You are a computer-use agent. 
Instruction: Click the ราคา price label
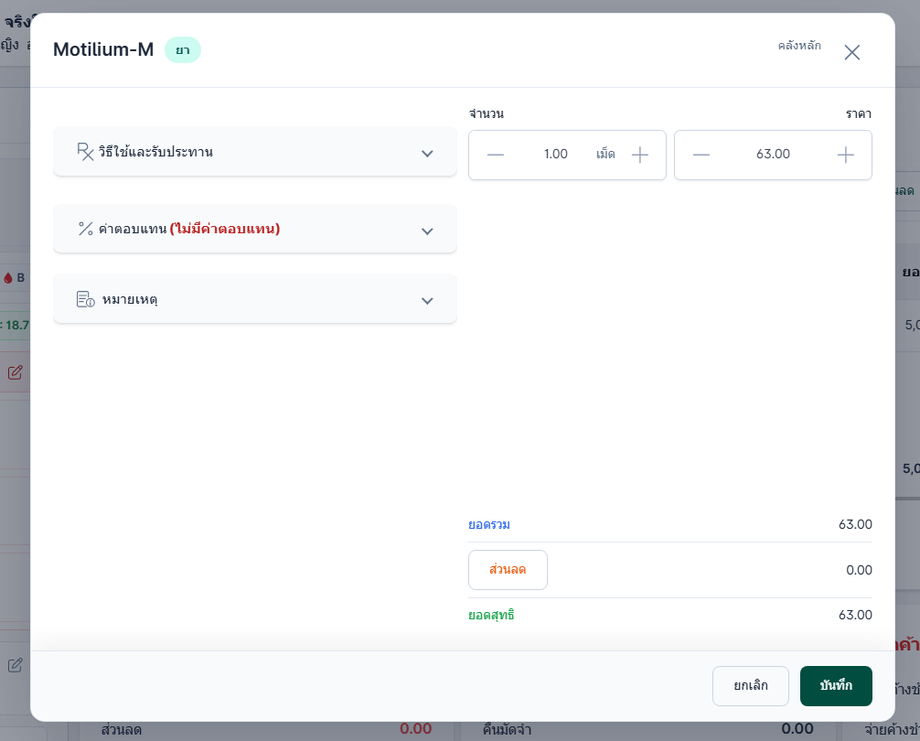click(858, 114)
